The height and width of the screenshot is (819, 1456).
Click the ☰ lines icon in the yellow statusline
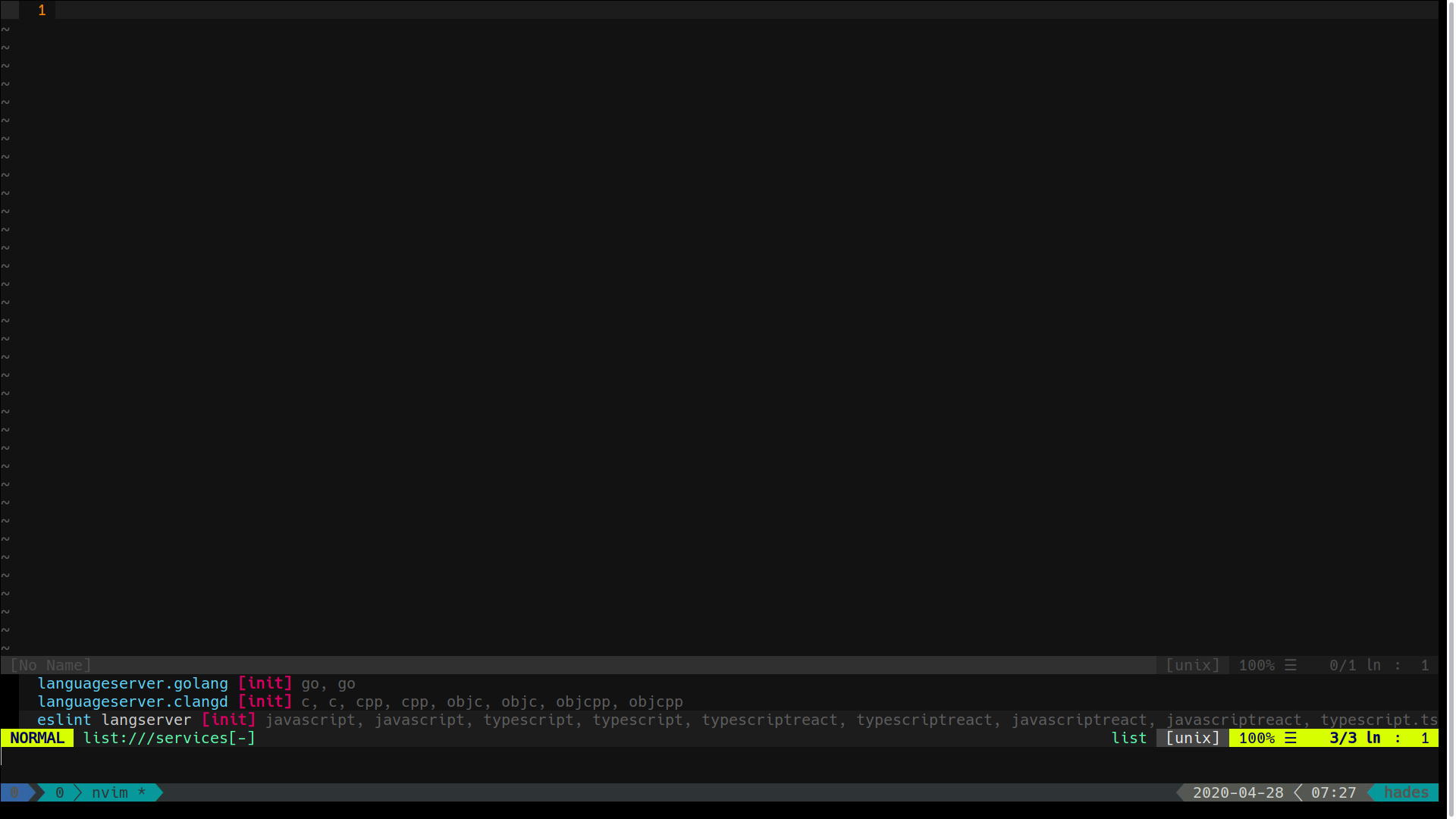click(x=1290, y=737)
